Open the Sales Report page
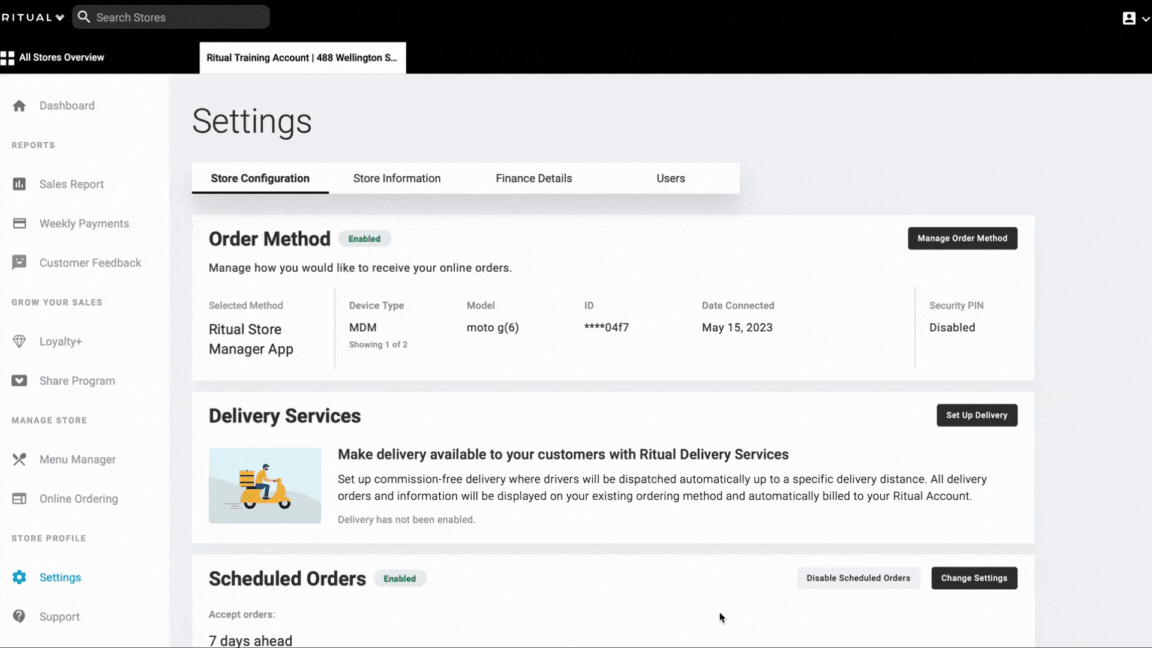1152x648 pixels. click(71, 184)
